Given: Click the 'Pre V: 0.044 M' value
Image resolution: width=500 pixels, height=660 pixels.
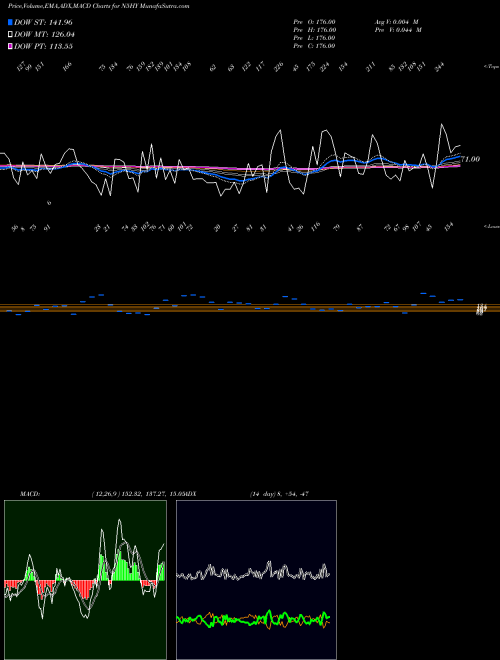Looking at the screenshot, I should coord(398,30).
